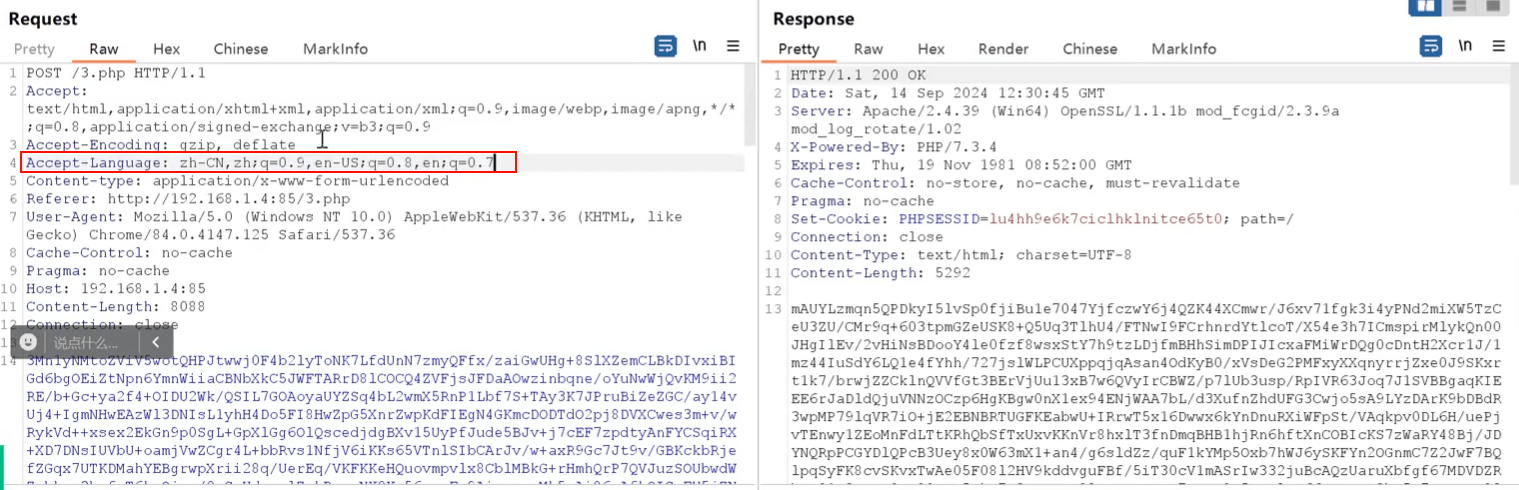Collapse the comment overlay with the left chevron
1519x490 pixels.
(156, 342)
